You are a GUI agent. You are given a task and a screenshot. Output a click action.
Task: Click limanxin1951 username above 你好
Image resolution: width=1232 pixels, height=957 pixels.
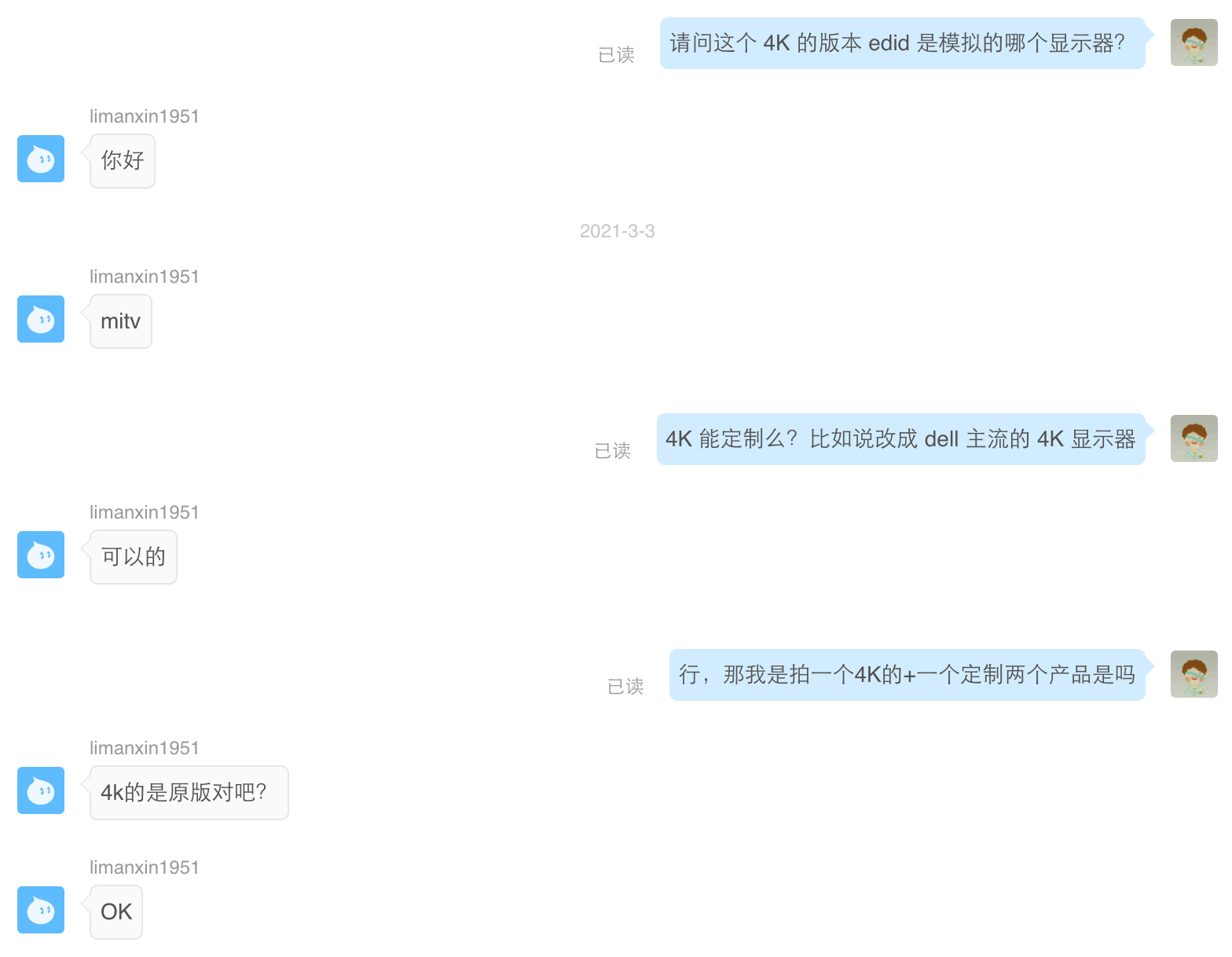coord(145,116)
